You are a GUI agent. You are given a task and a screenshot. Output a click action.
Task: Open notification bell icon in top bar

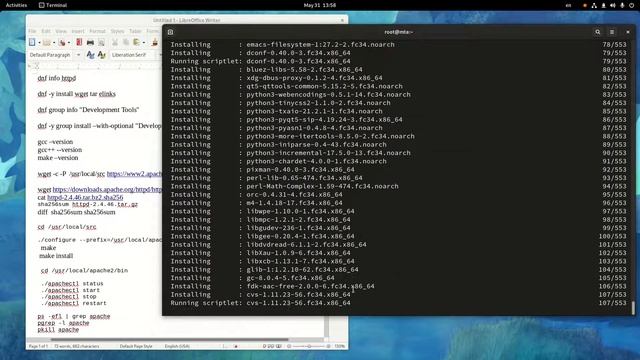603,5
